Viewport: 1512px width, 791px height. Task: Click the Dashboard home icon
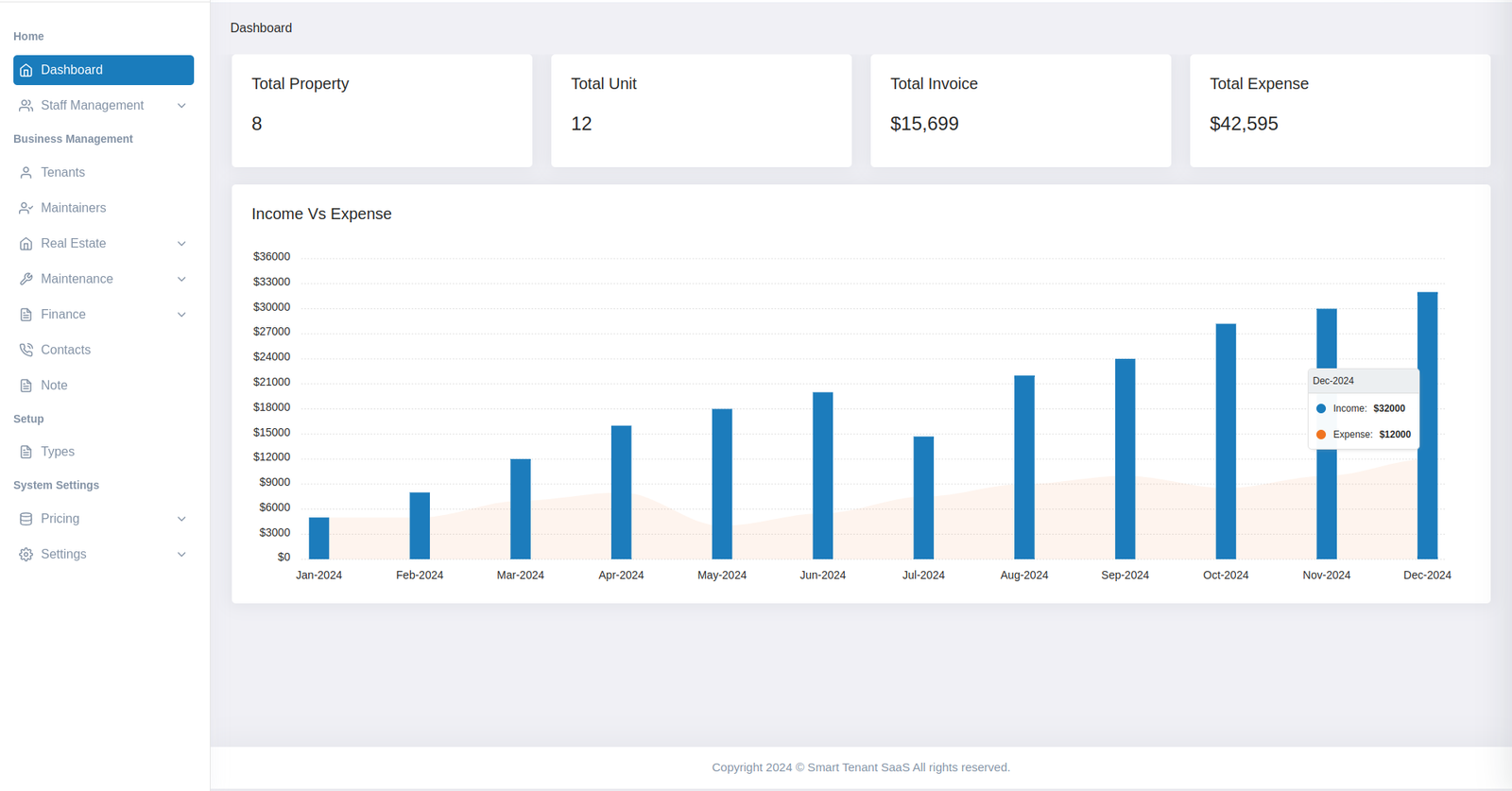pyautogui.click(x=26, y=70)
